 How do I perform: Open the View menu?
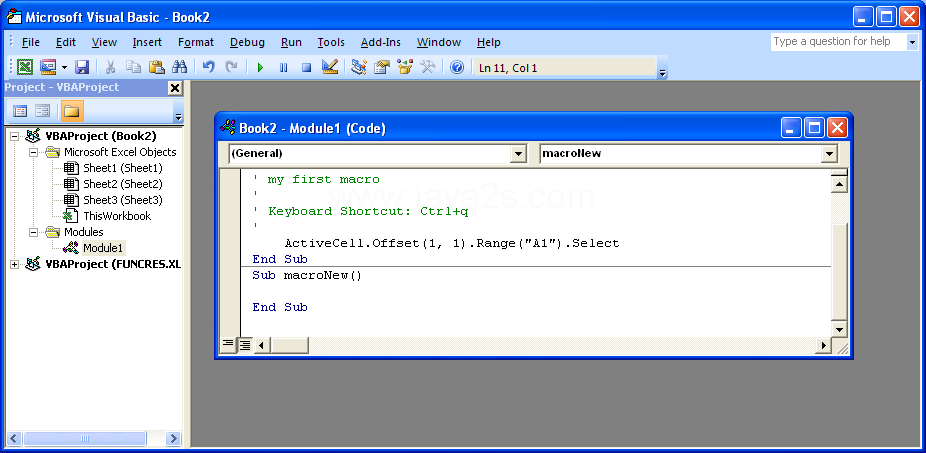tap(105, 42)
